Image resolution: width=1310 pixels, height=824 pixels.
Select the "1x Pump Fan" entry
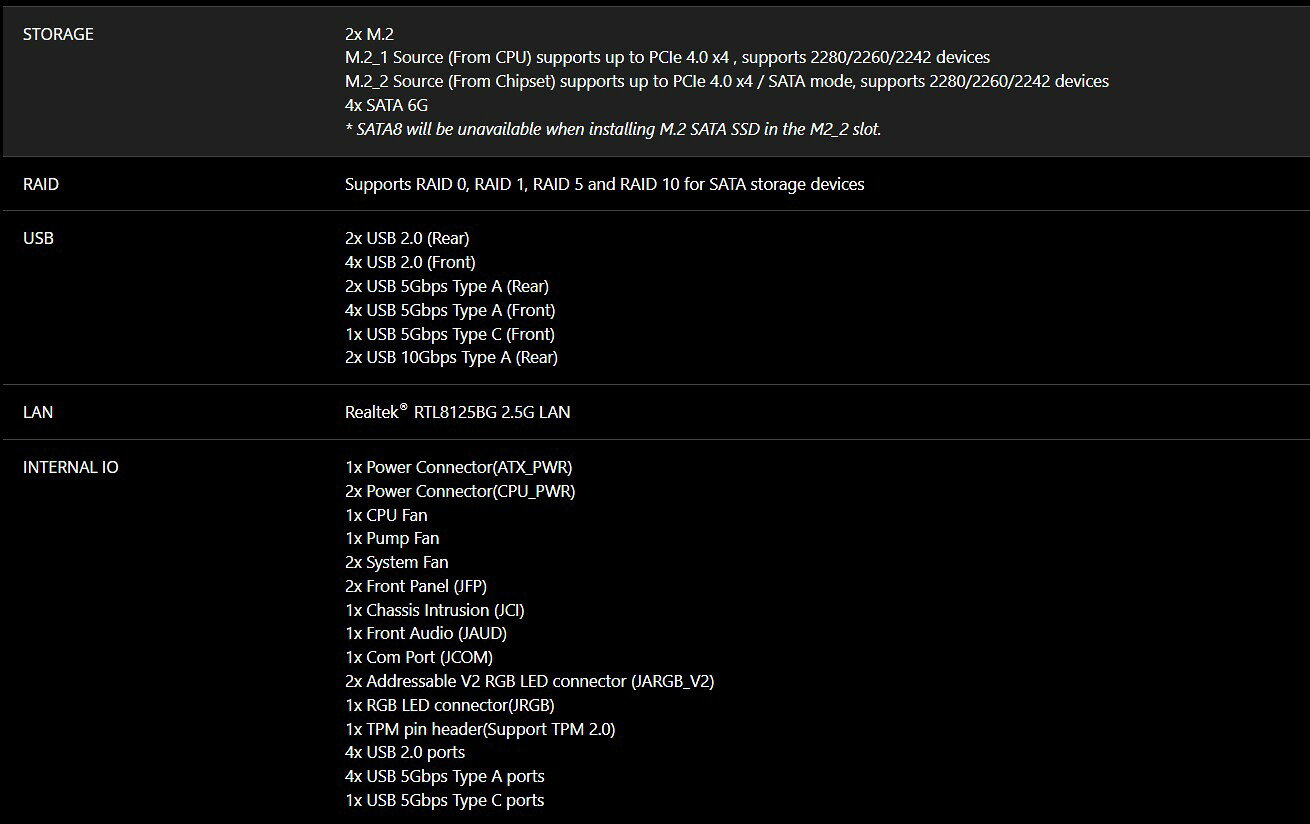click(x=392, y=539)
